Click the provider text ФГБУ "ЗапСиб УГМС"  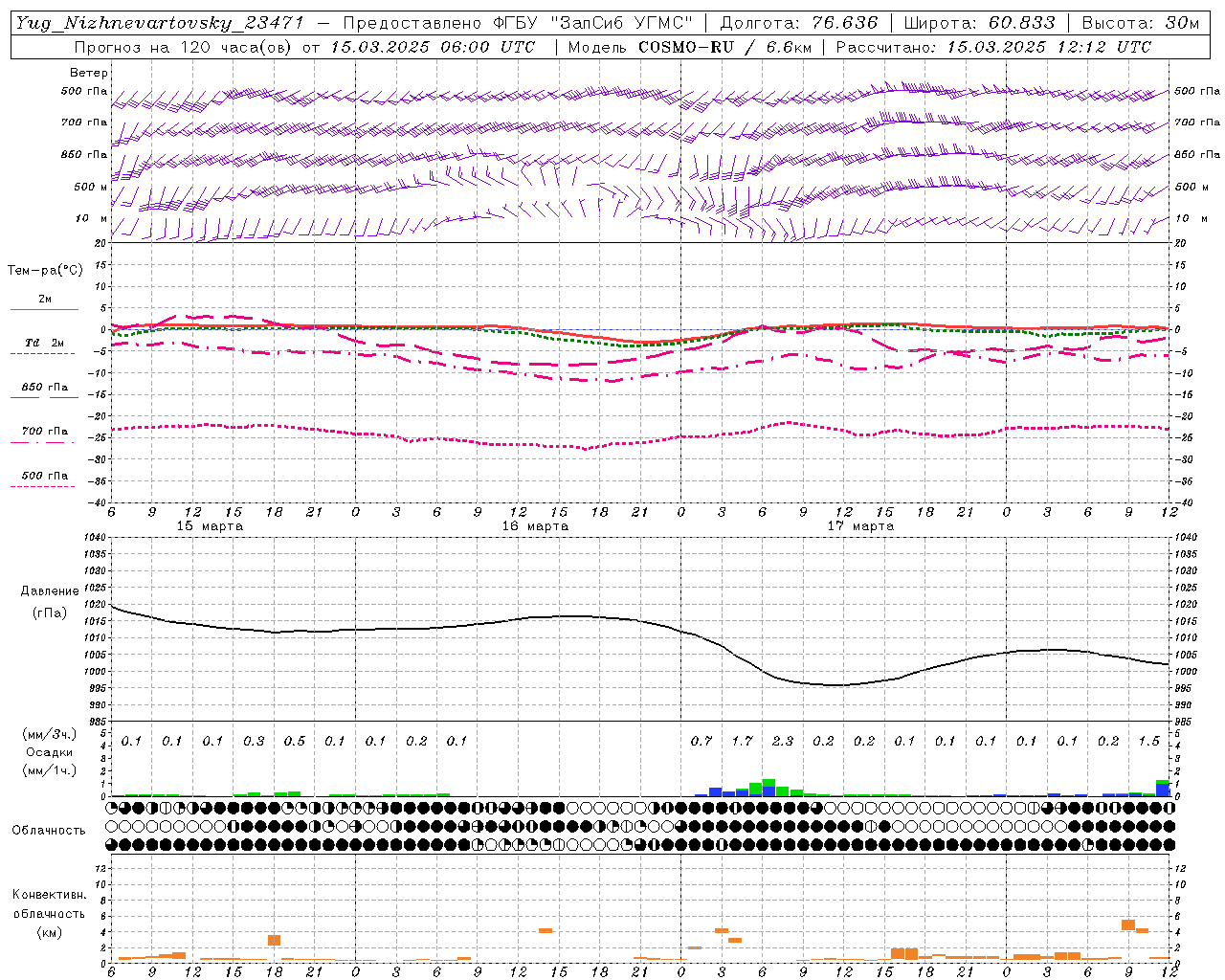(x=592, y=23)
